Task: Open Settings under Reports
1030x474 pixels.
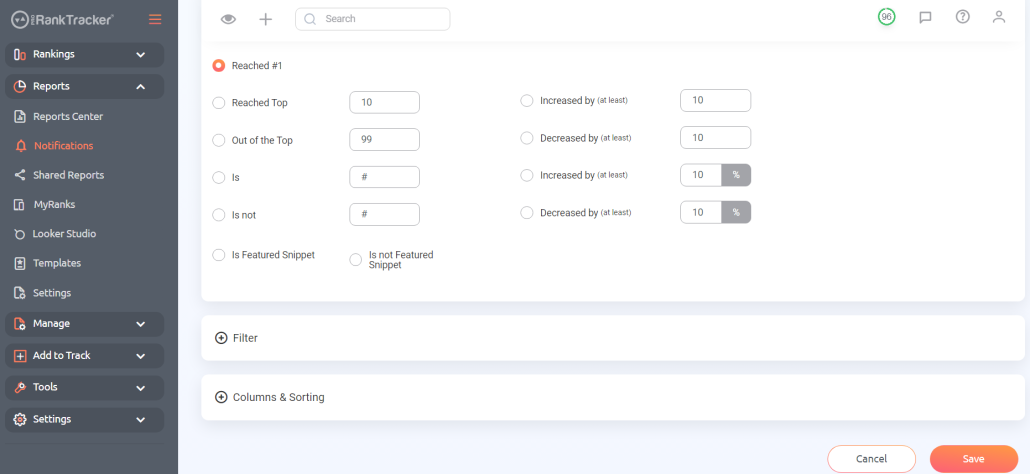Action: 52,293
